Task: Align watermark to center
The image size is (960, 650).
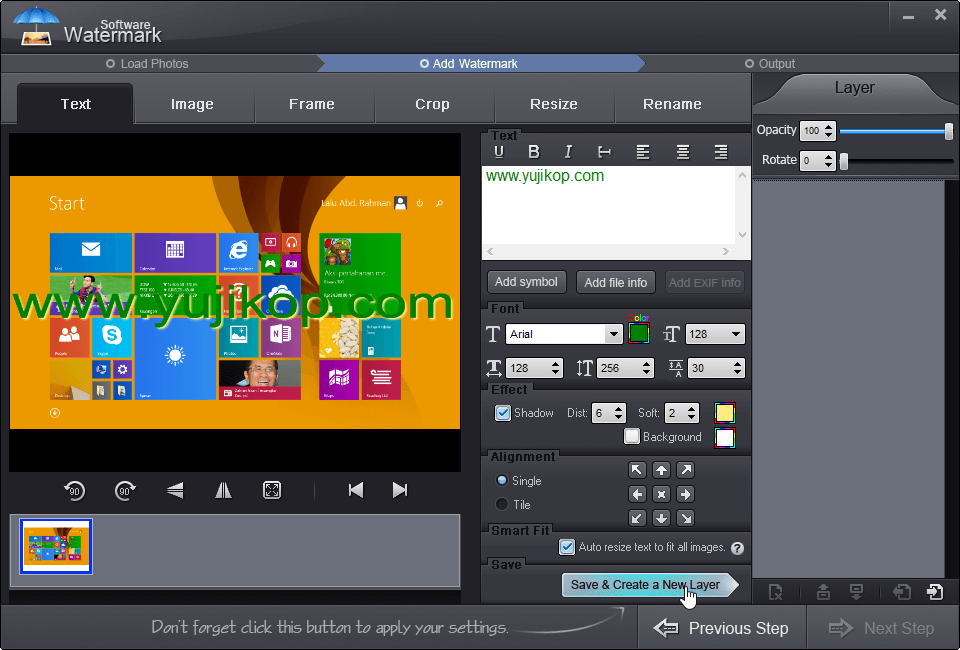Action: tap(661, 494)
